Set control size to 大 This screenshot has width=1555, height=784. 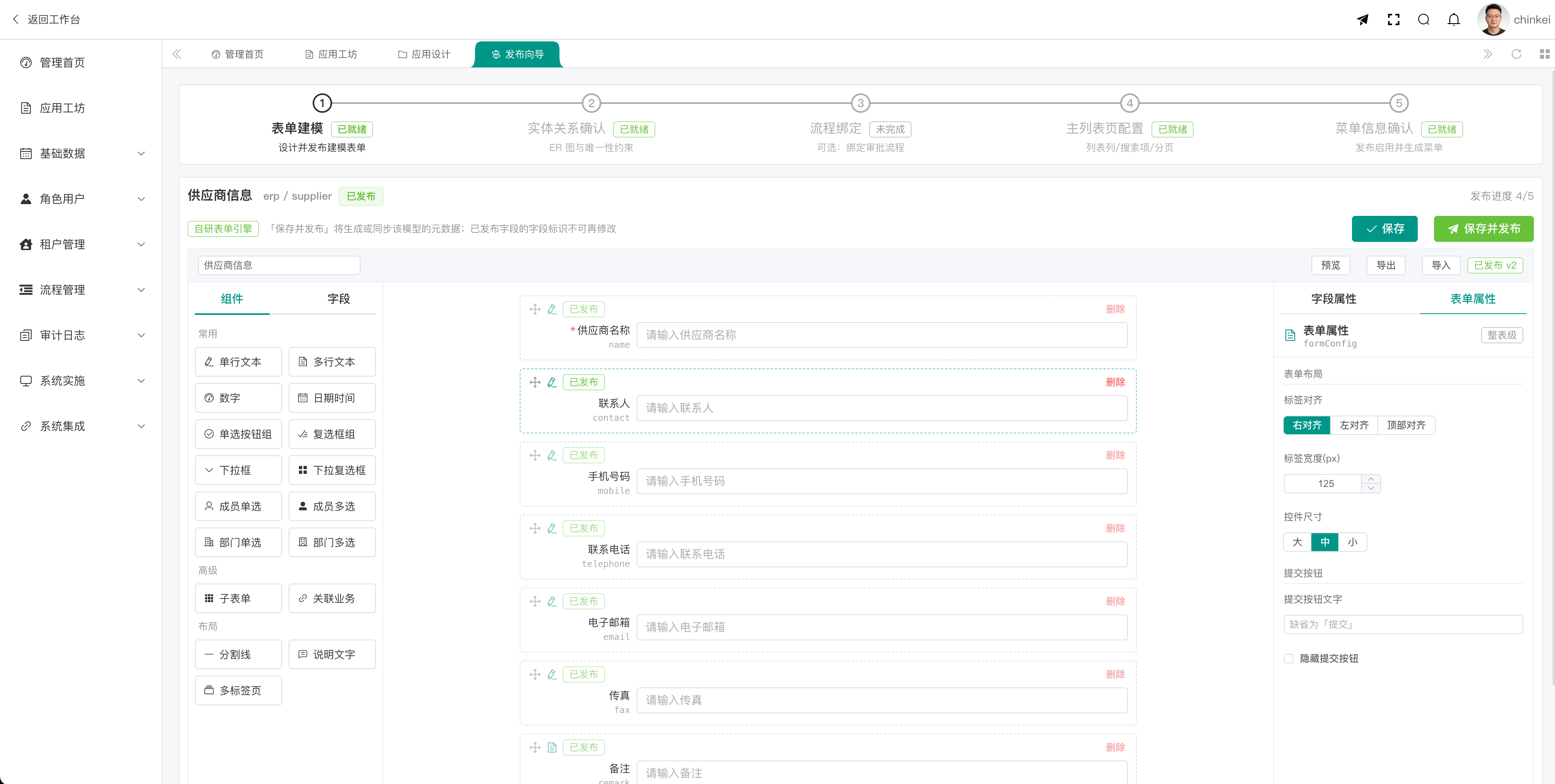(x=1297, y=542)
